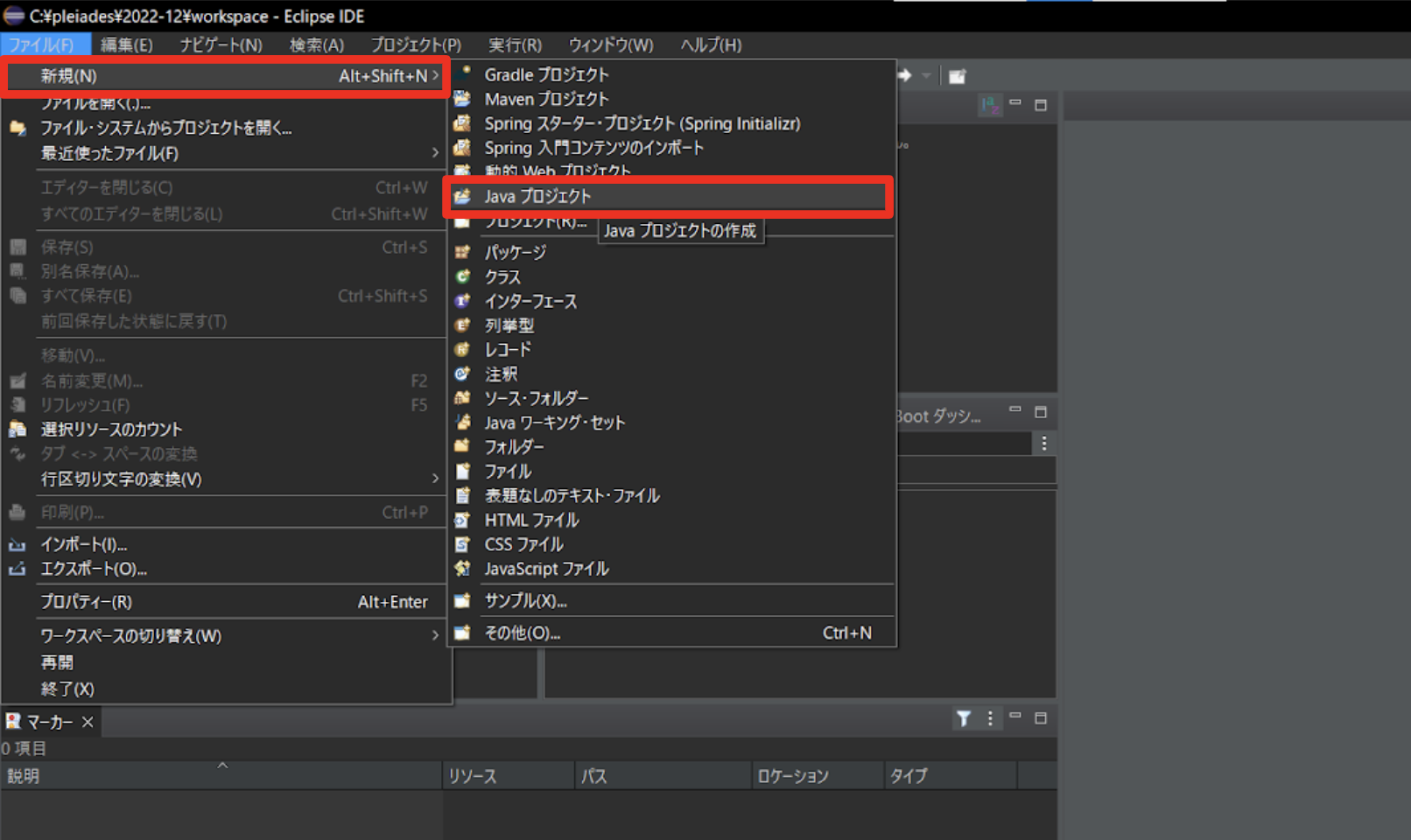
Task: Expand 最近使ったファイル(F) submenu
Action: [x=226, y=153]
